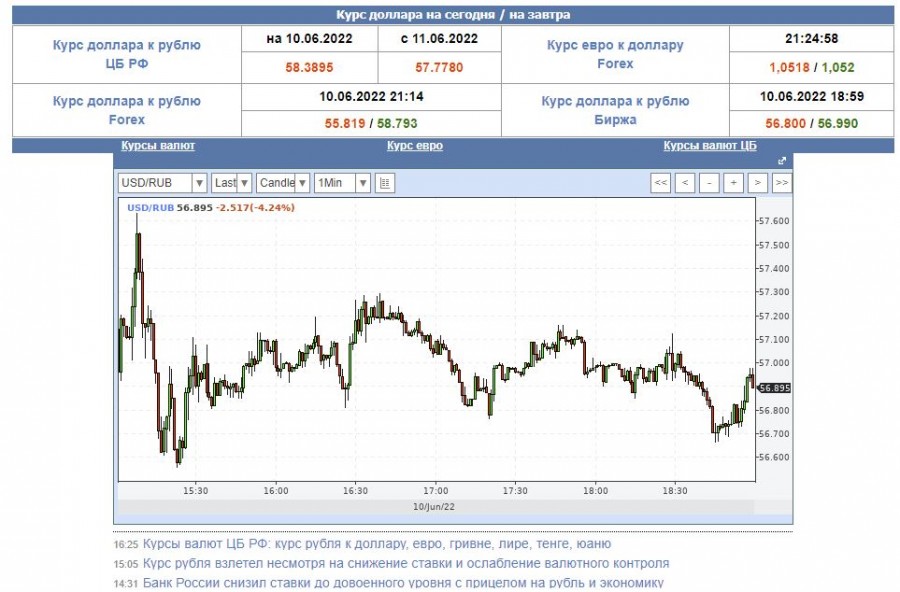Zoom out chart with minus button
This screenshot has height=592, width=900.
[x=709, y=183]
